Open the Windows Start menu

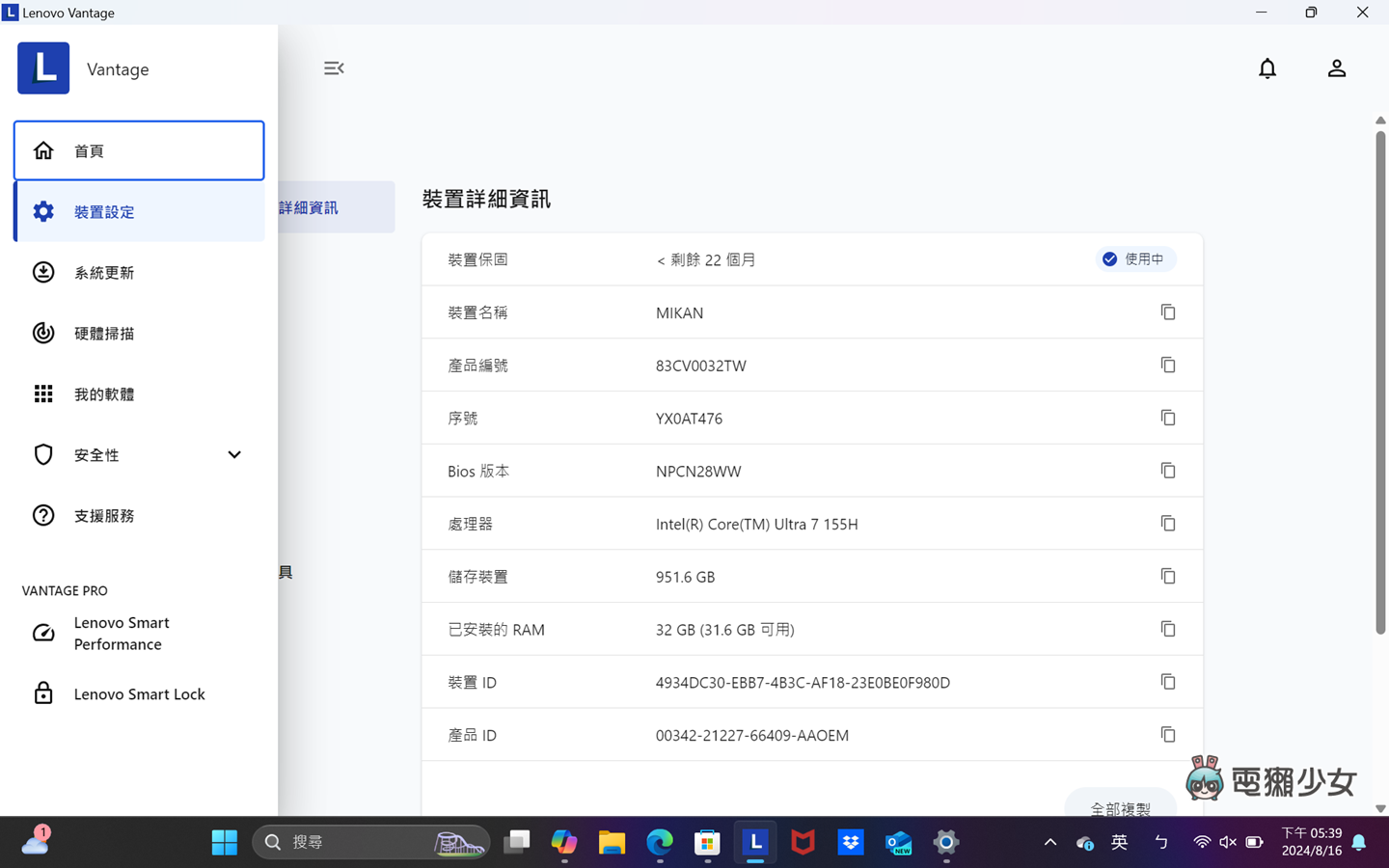pos(225,842)
